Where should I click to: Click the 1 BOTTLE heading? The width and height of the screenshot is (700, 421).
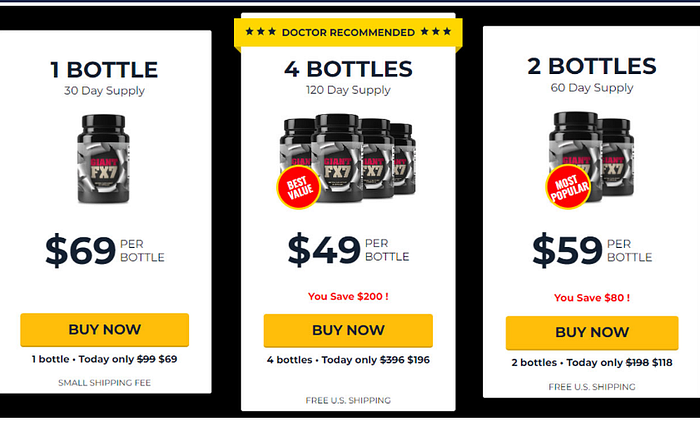pyautogui.click(x=104, y=70)
